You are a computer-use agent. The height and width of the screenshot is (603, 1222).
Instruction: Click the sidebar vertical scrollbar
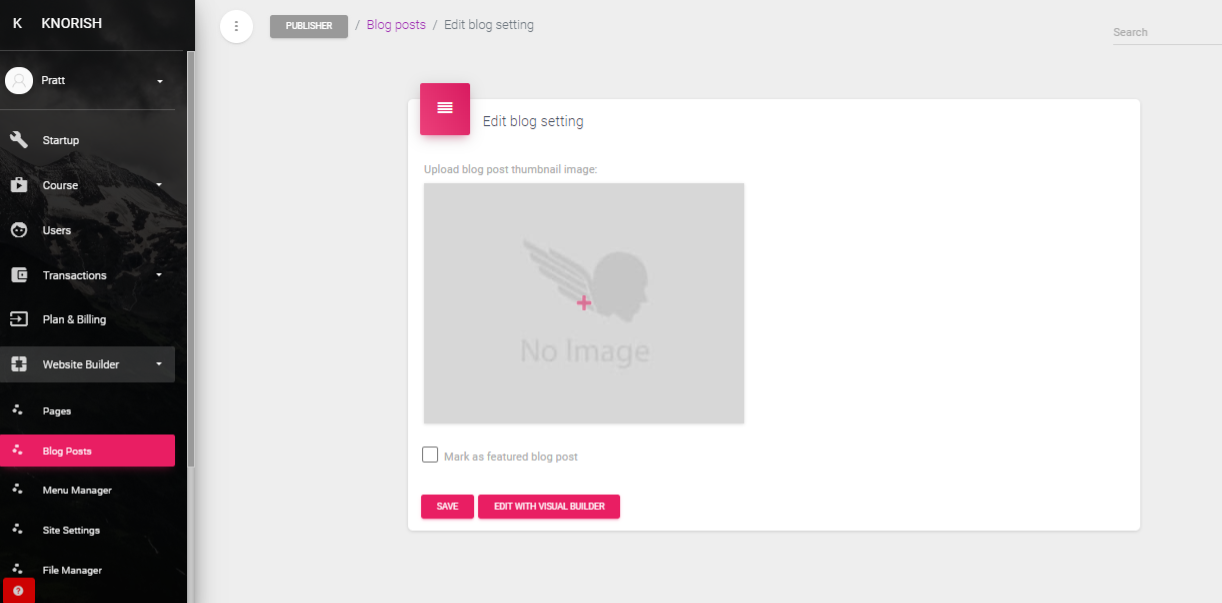tap(191, 260)
